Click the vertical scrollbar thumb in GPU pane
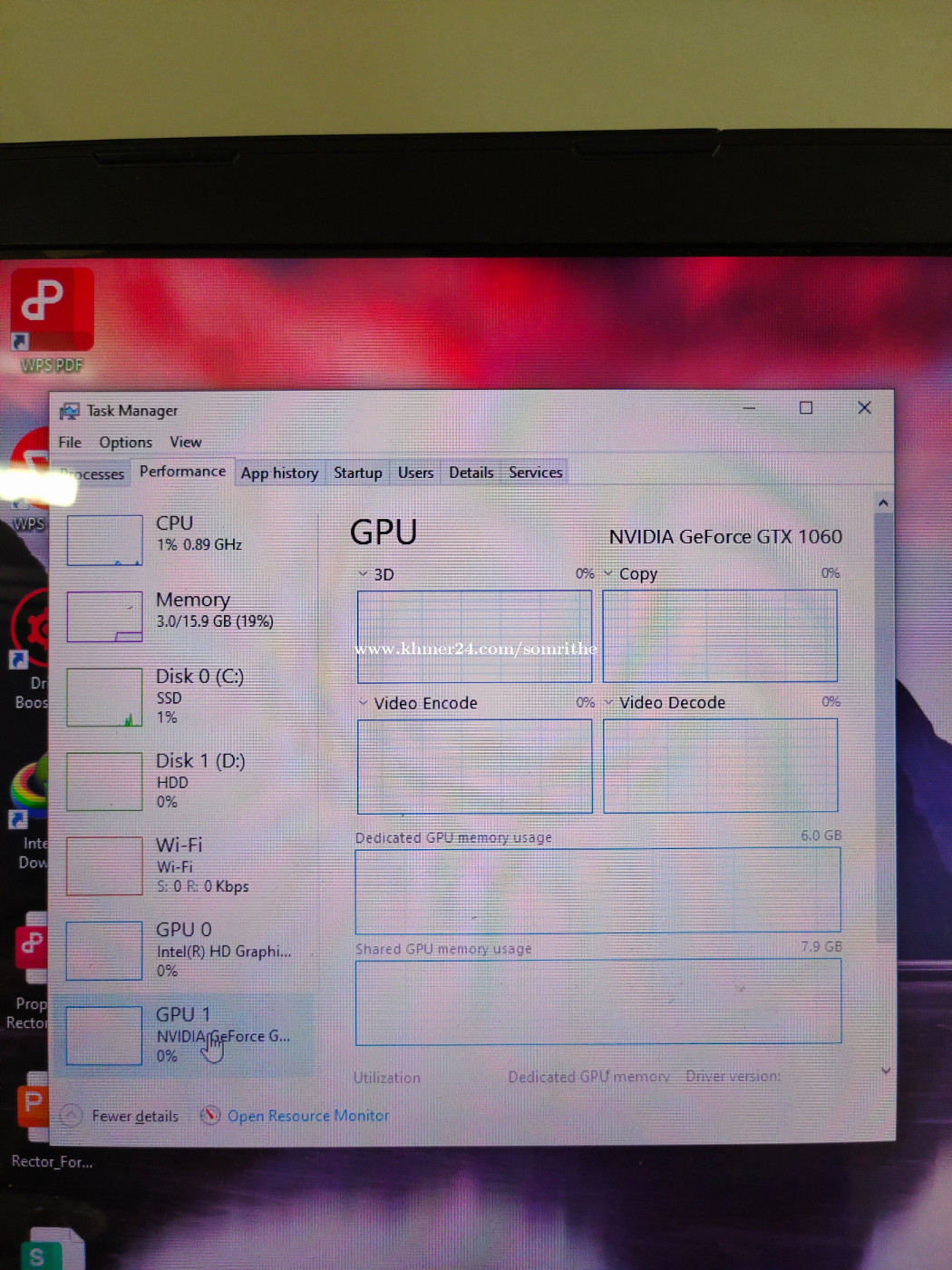 coord(884,726)
